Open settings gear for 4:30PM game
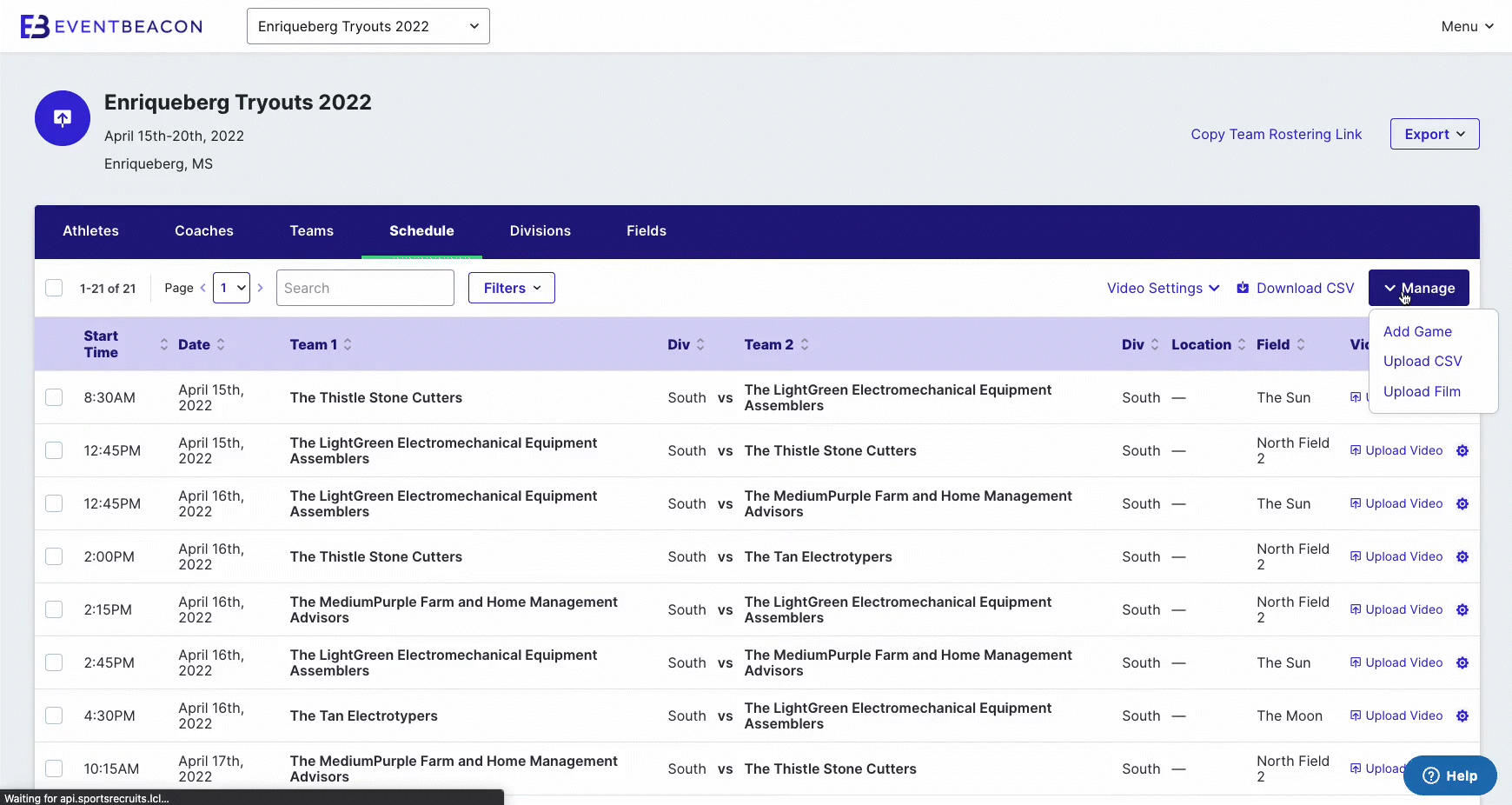This screenshot has width=1512, height=805. coord(1462,715)
